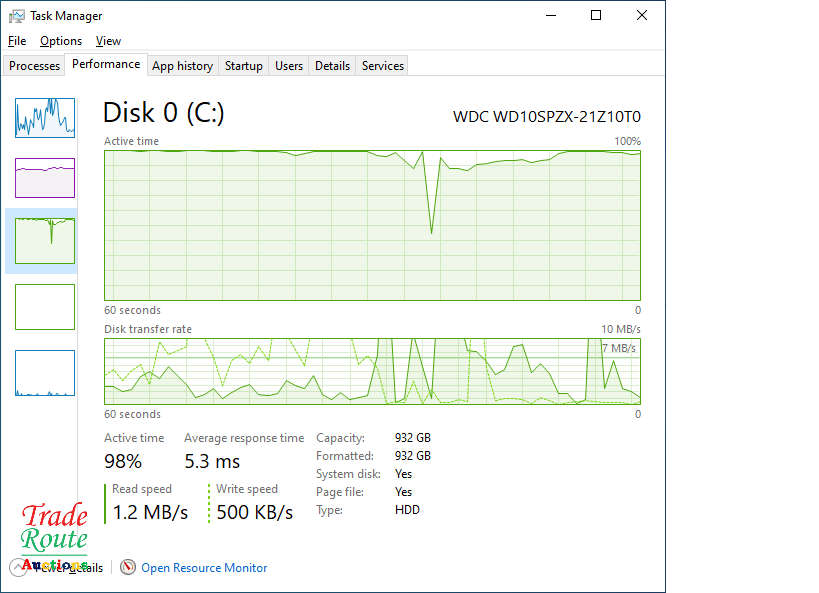
Task: Click the Disk transfer rate graph
Action: pos(372,371)
